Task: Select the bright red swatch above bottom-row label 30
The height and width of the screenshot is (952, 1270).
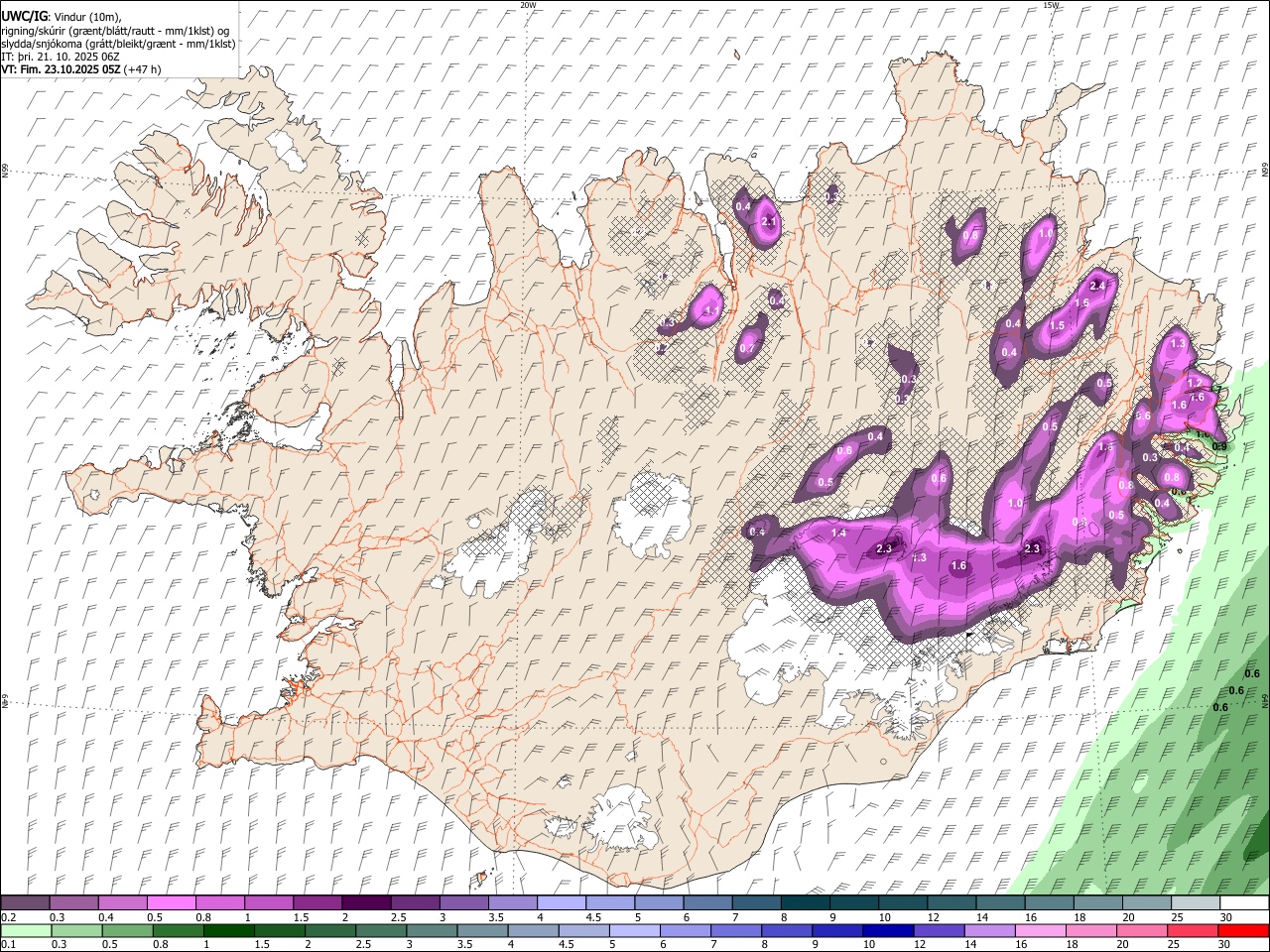Action: click(1244, 931)
